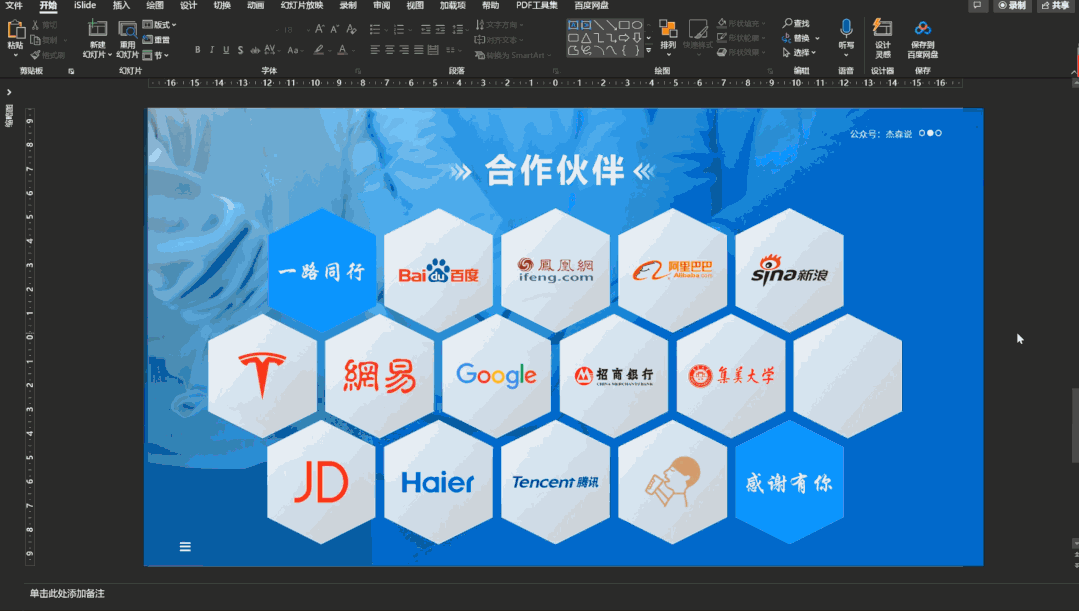
Task: Click the Share (共享) button
Action: (1056, 6)
